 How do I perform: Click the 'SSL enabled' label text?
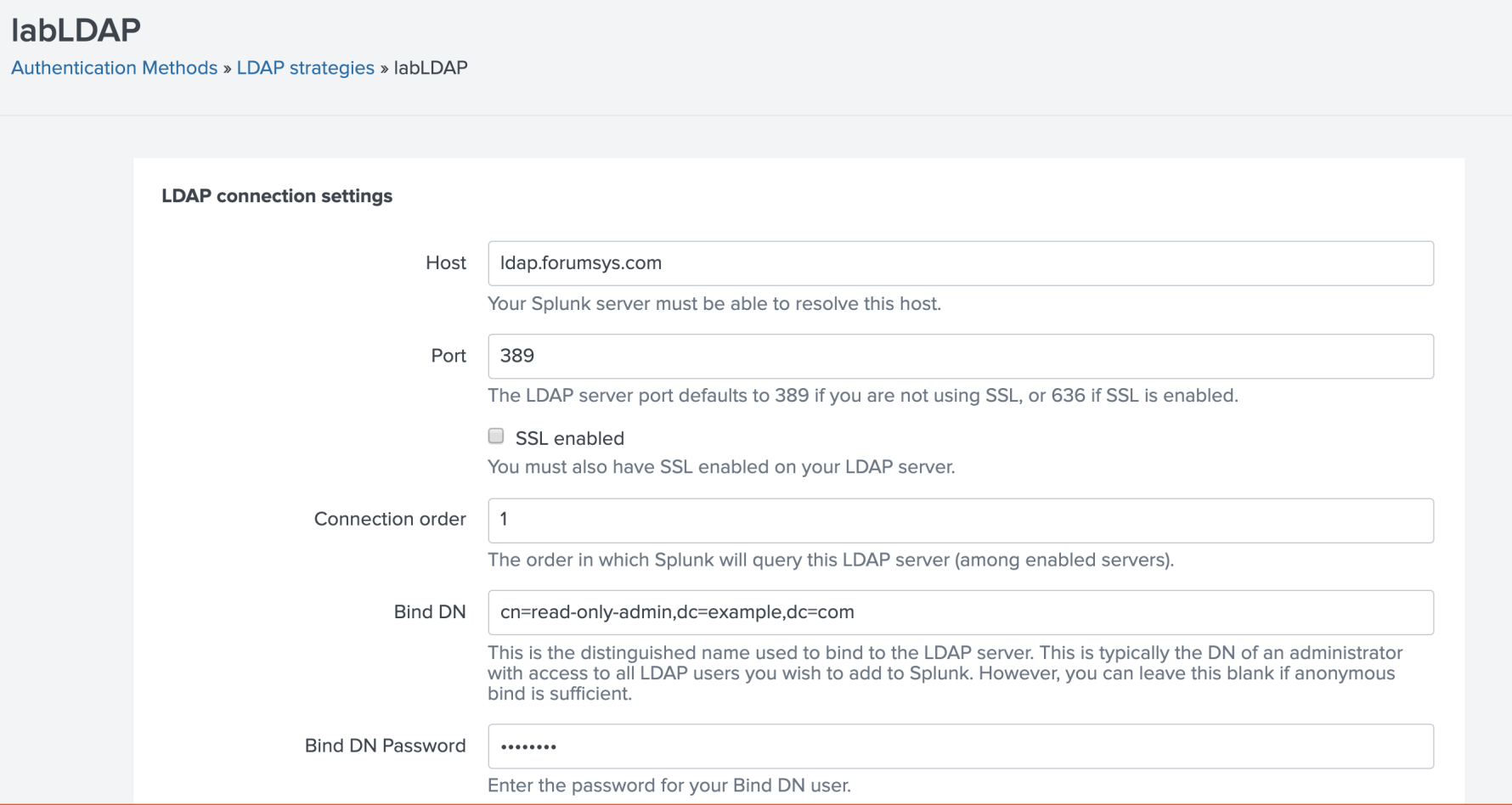[570, 438]
